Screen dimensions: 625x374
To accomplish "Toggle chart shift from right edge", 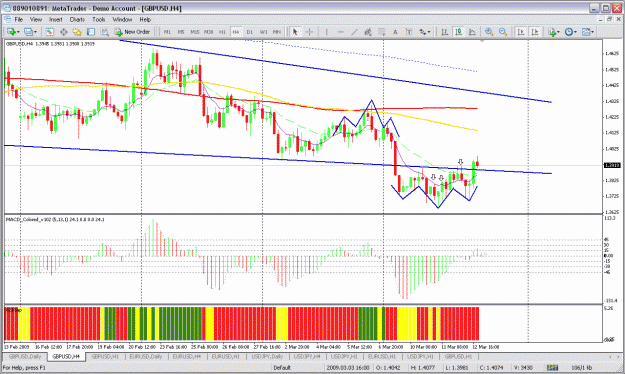I will click(x=535, y=32).
